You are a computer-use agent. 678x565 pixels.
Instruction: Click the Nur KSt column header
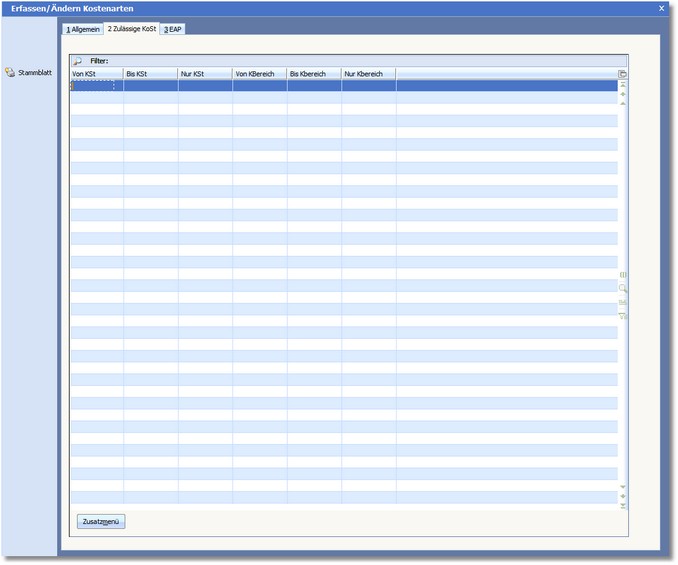tap(204, 74)
